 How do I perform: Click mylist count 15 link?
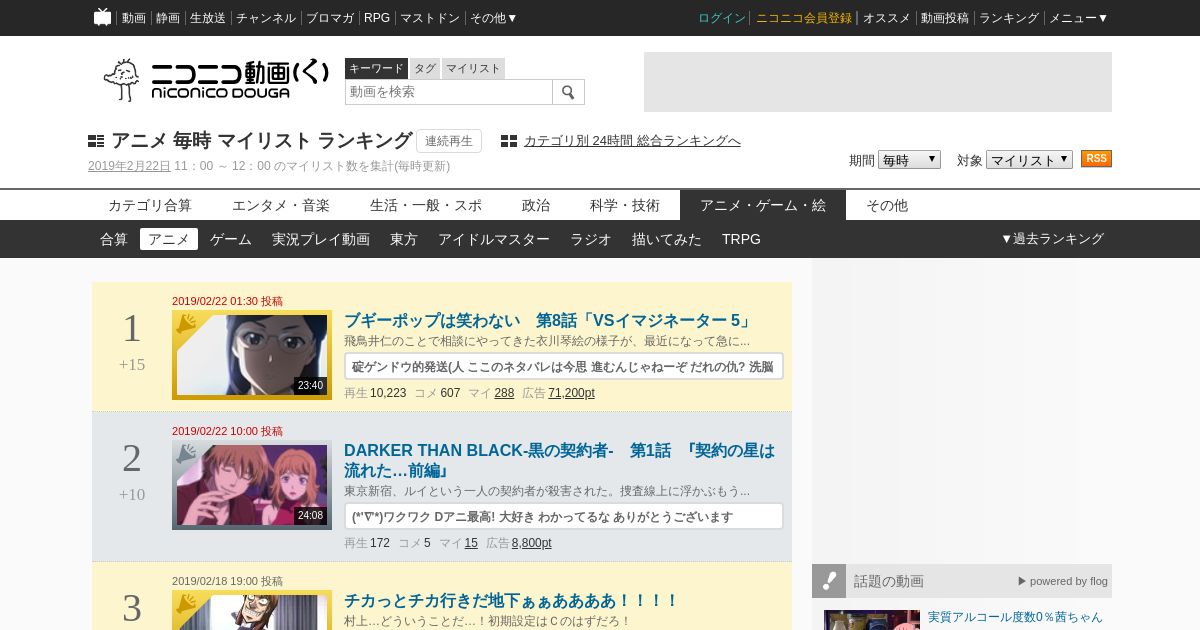[x=471, y=543]
